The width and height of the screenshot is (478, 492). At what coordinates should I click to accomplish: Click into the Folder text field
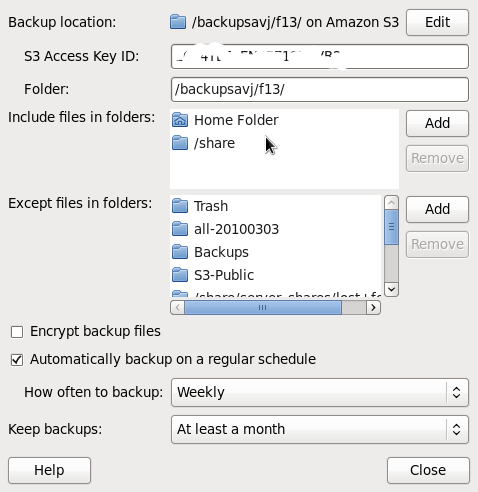(x=320, y=89)
